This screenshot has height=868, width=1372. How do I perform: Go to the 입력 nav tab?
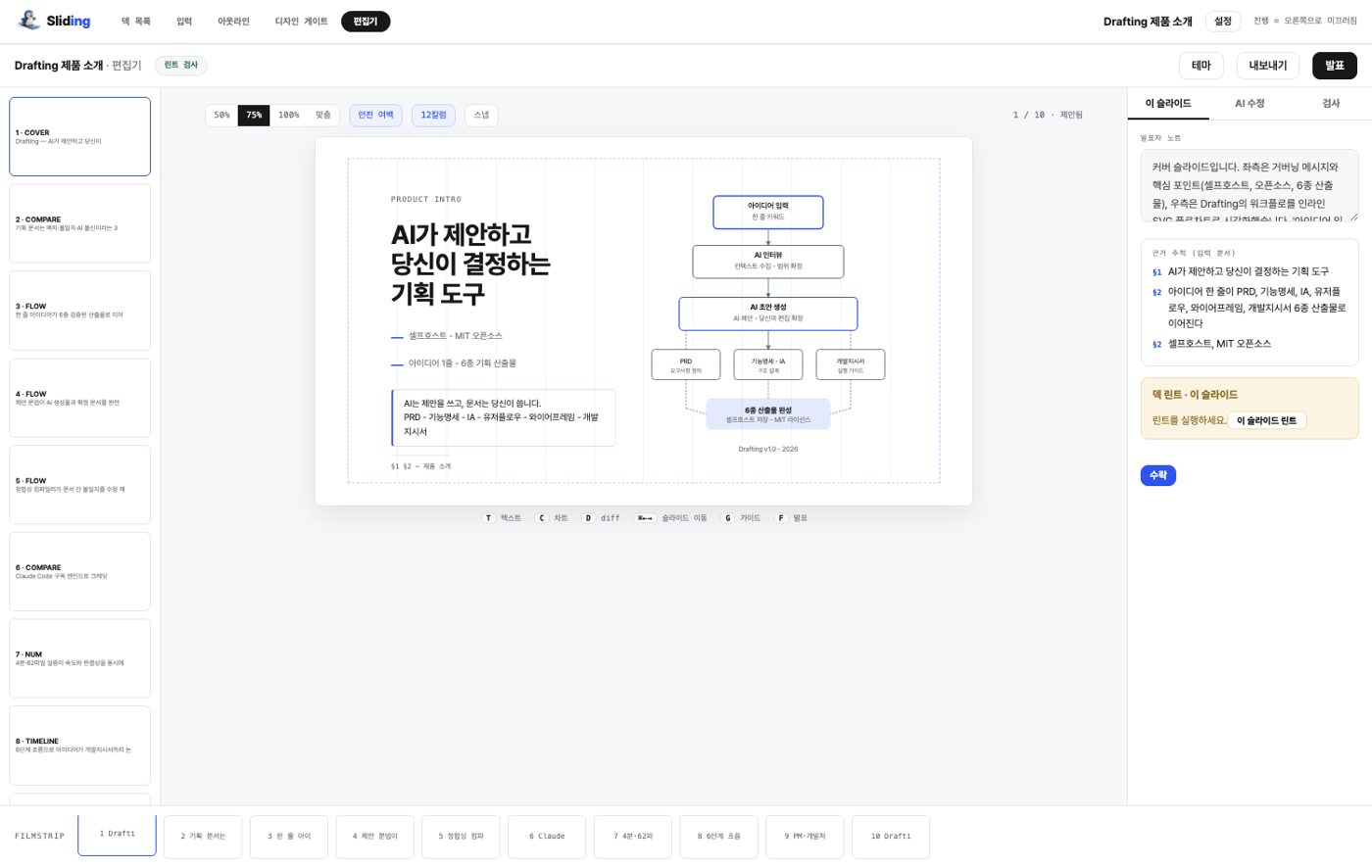click(184, 22)
